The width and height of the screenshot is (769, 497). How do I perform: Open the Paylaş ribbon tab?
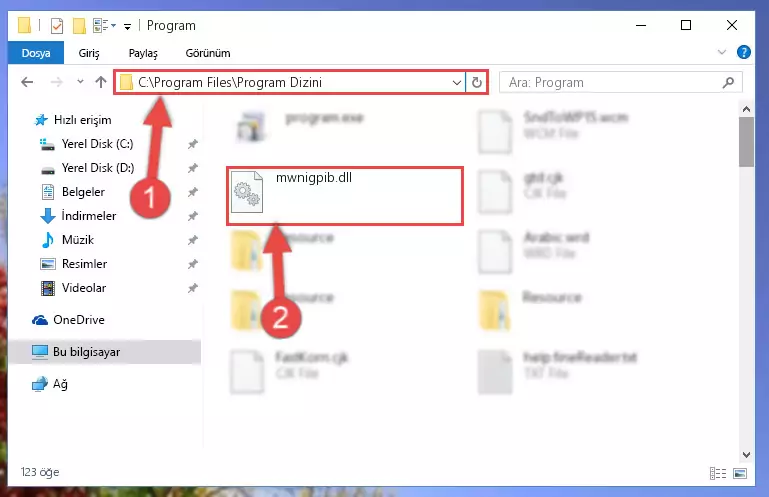143,53
